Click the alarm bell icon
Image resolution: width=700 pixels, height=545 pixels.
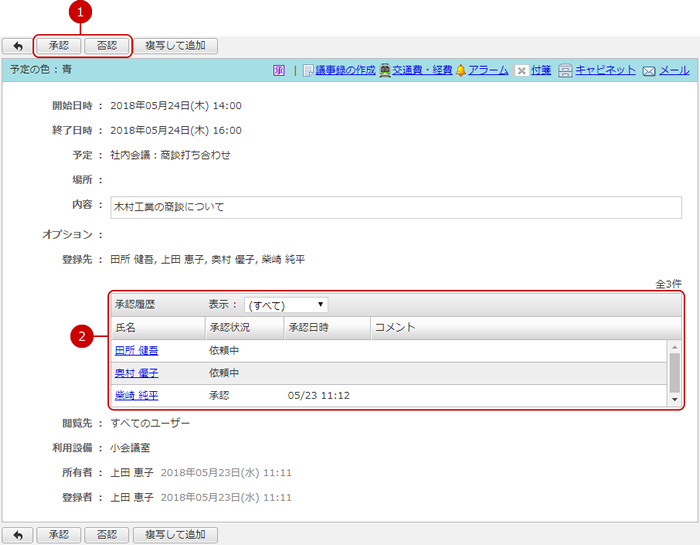click(461, 71)
